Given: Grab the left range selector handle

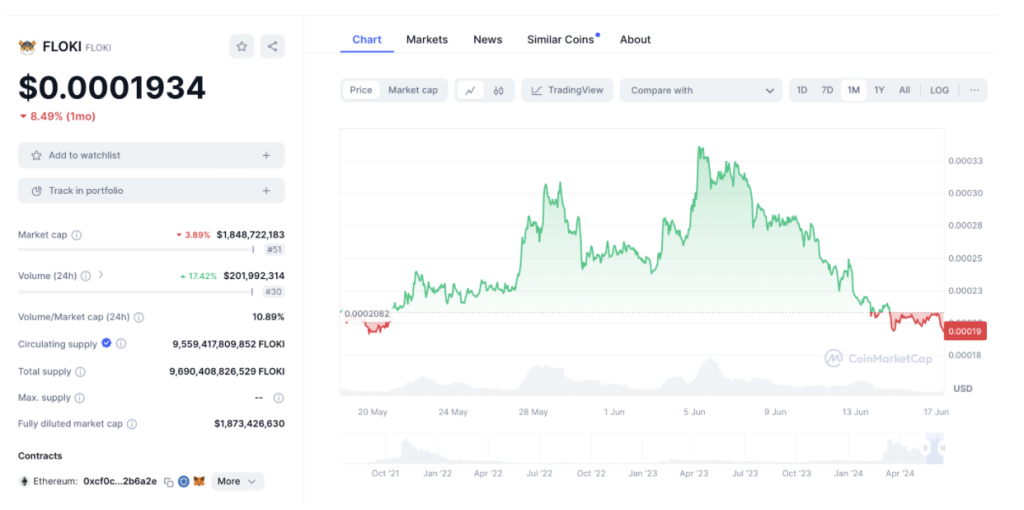Looking at the screenshot, I should coord(925,448).
